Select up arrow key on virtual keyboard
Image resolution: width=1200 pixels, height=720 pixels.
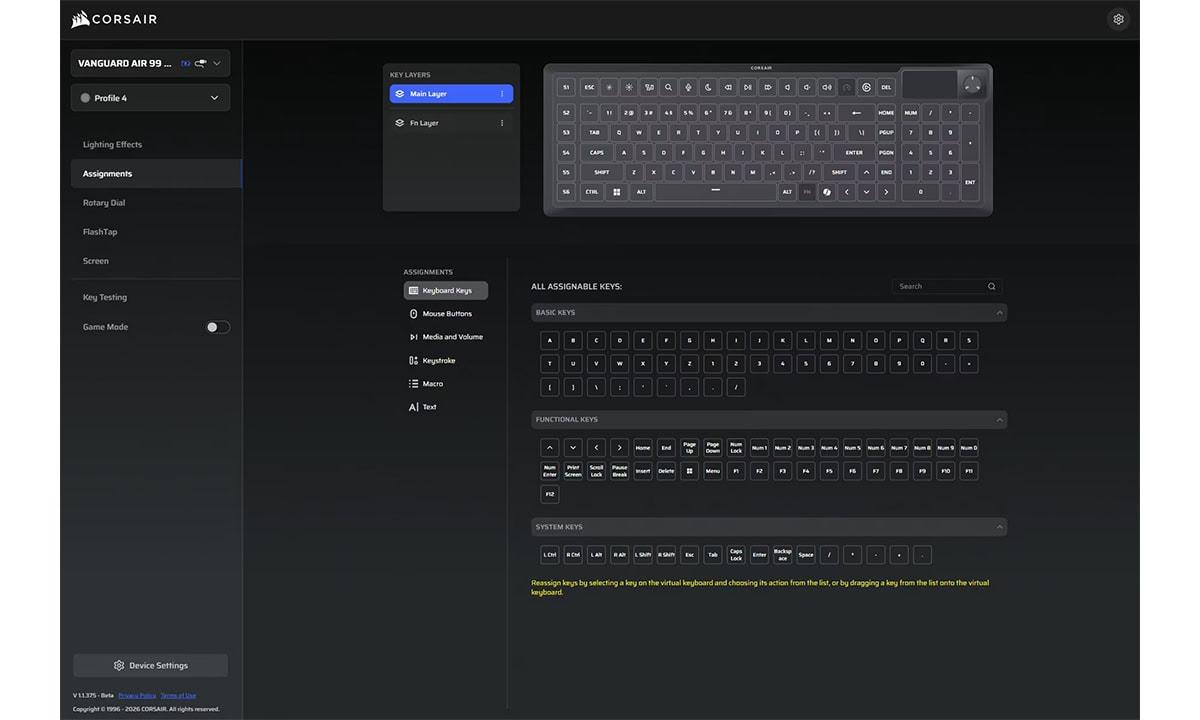[x=867, y=172]
